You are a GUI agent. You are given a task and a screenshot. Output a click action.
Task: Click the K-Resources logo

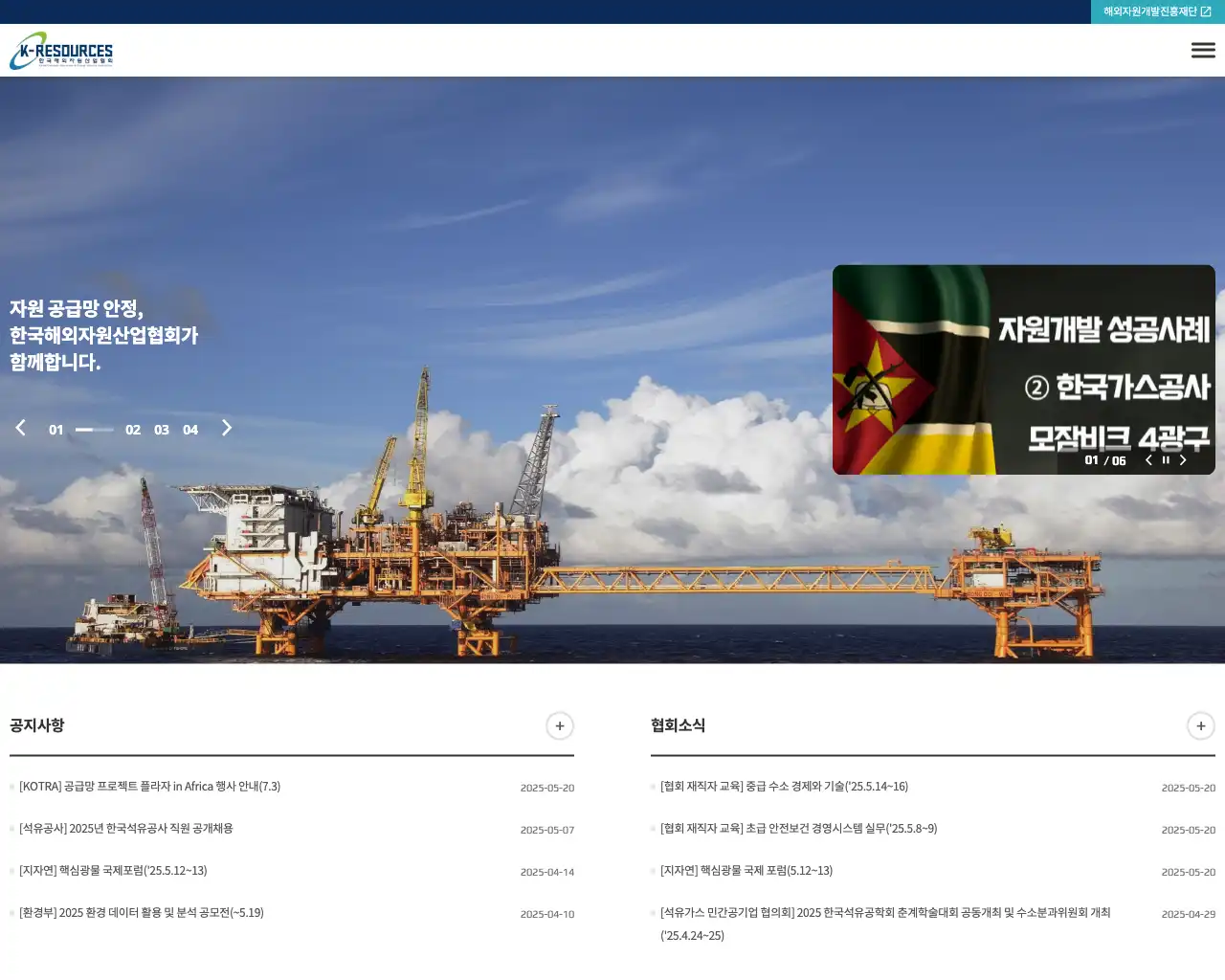pyautogui.click(x=62, y=51)
